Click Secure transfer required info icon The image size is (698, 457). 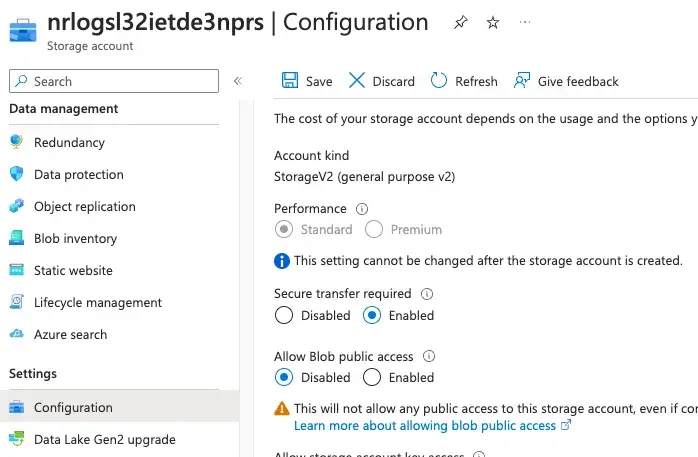tap(427, 294)
